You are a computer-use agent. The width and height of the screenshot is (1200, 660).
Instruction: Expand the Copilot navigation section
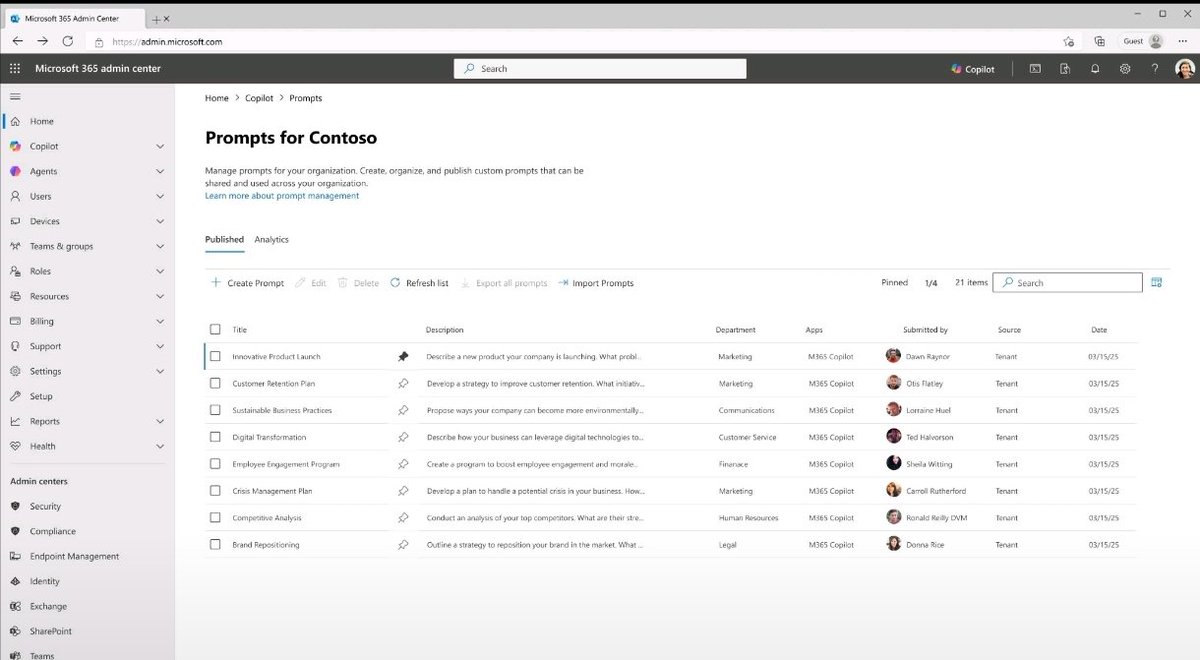click(160, 146)
